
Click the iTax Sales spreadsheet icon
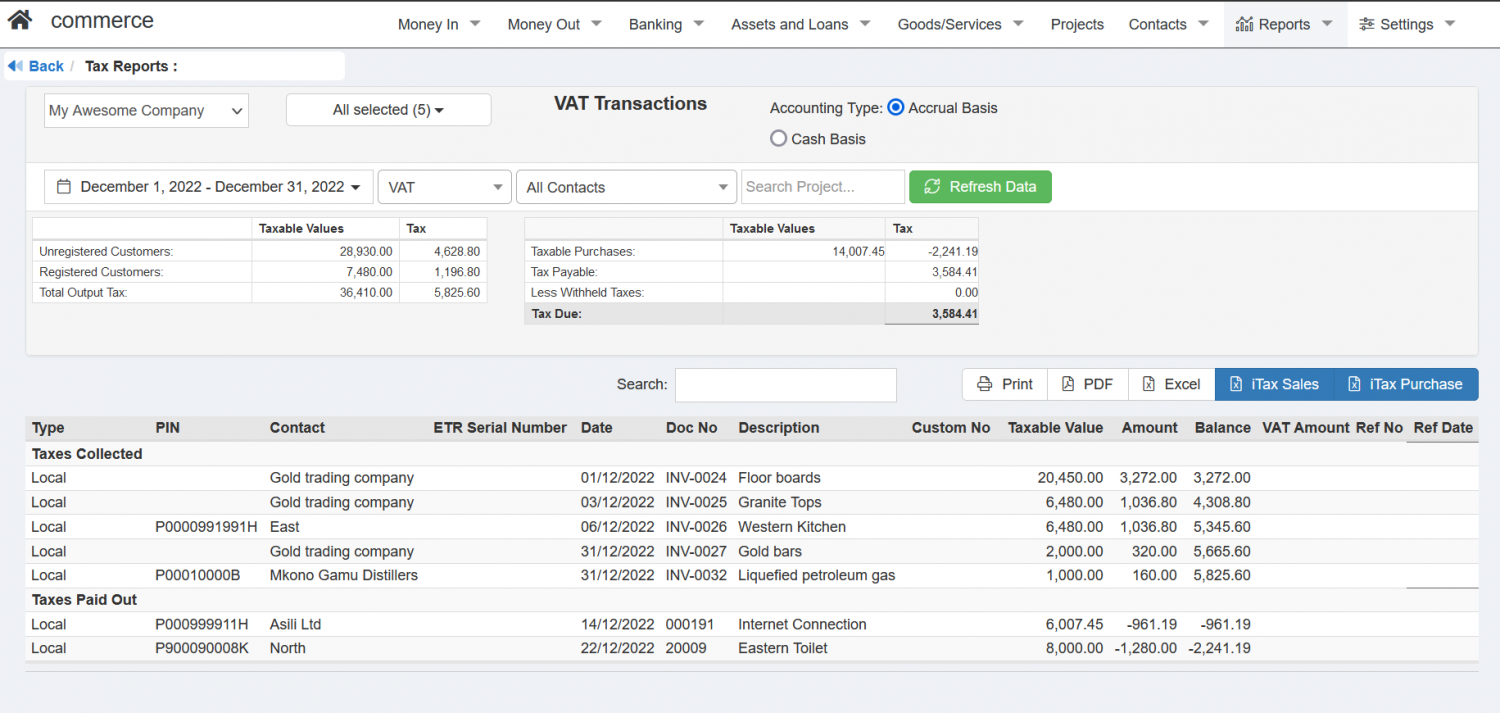[x=1236, y=384]
